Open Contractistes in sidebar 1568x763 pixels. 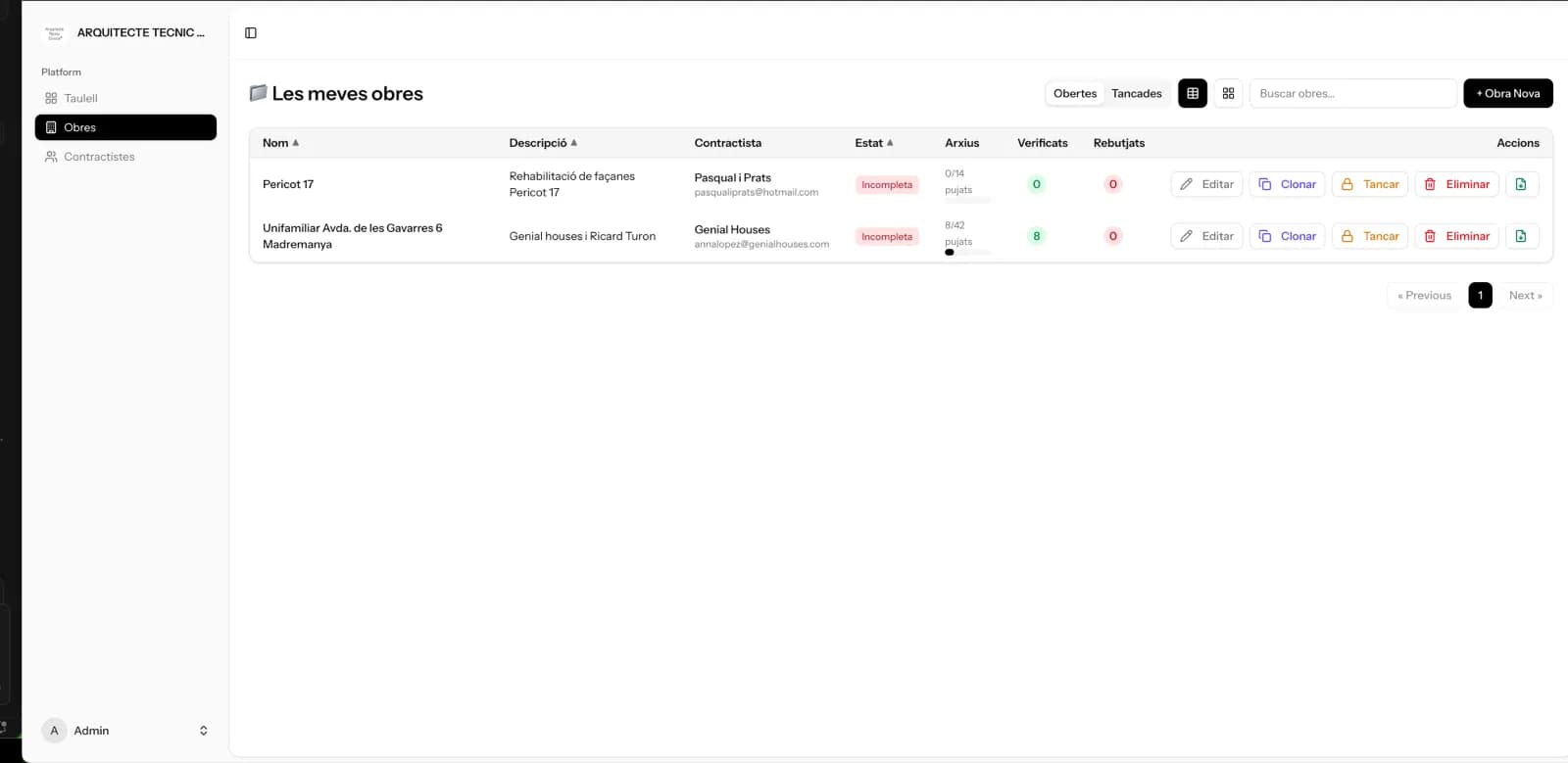(99, 157)
